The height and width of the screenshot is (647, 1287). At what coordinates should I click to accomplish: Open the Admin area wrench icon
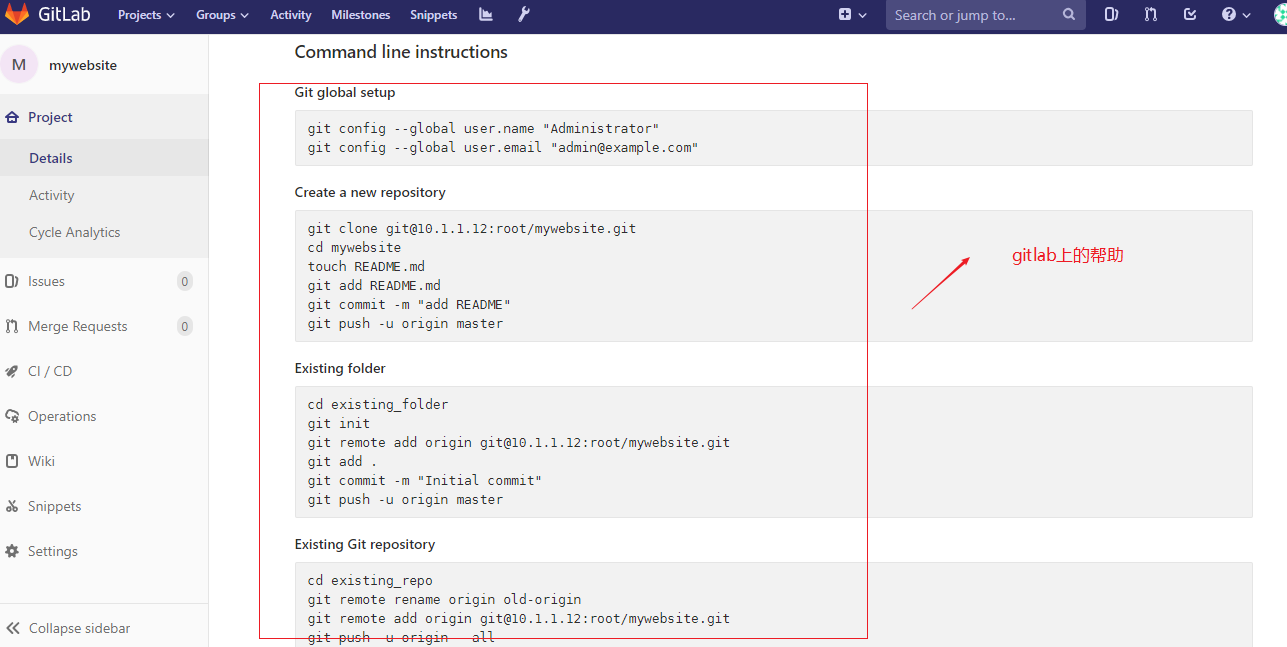point(524,15)
